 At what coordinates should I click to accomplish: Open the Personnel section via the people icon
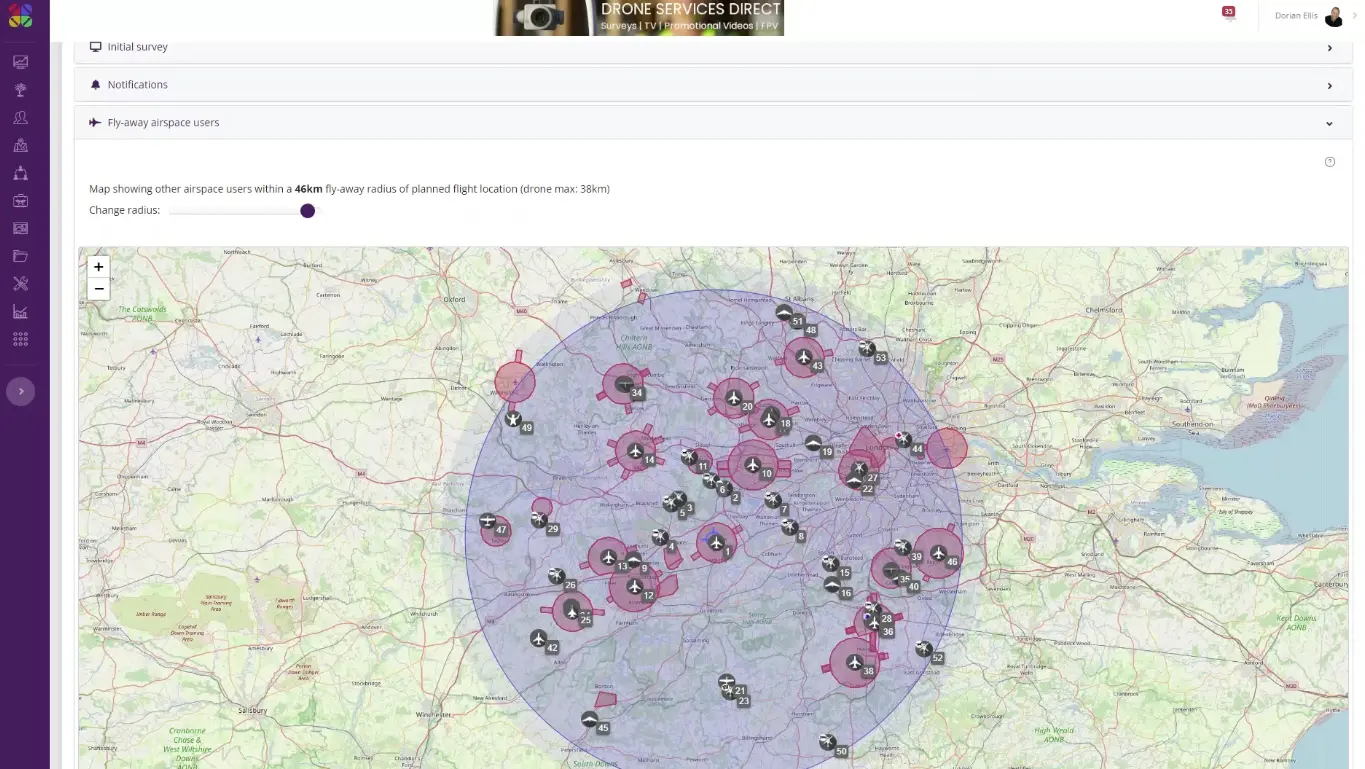click(20, 117)
